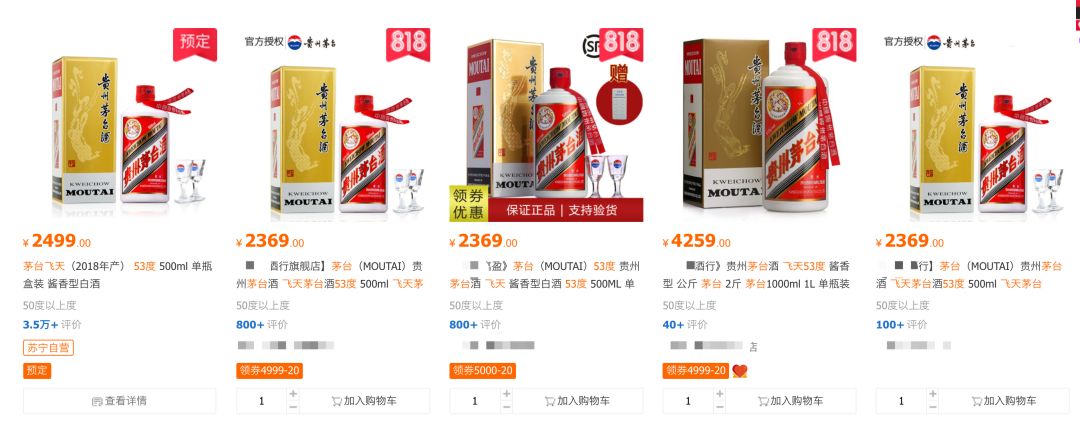Open 3.5万+ 评价 reviews link

point(52,324)
